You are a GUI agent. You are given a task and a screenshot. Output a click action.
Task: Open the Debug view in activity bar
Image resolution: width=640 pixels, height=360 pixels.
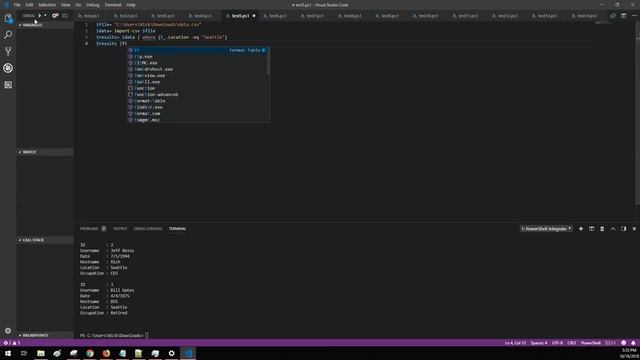(x=8, y=68)
